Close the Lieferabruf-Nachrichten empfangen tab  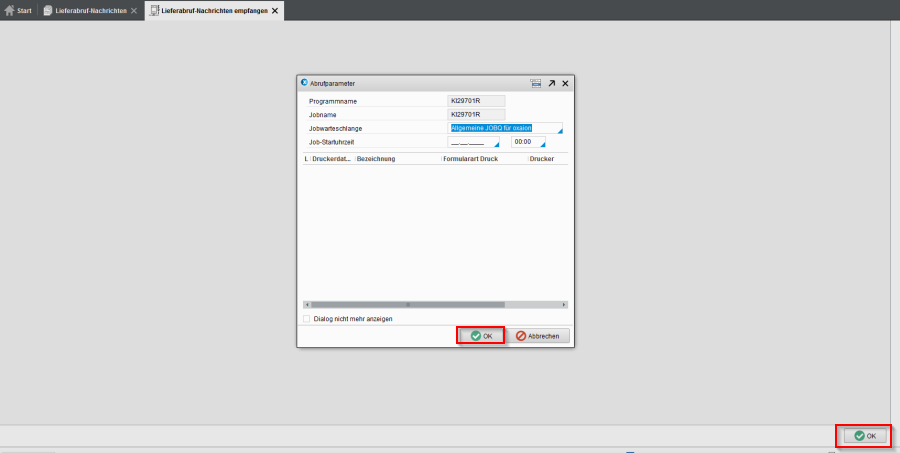(x=276, y=10)
